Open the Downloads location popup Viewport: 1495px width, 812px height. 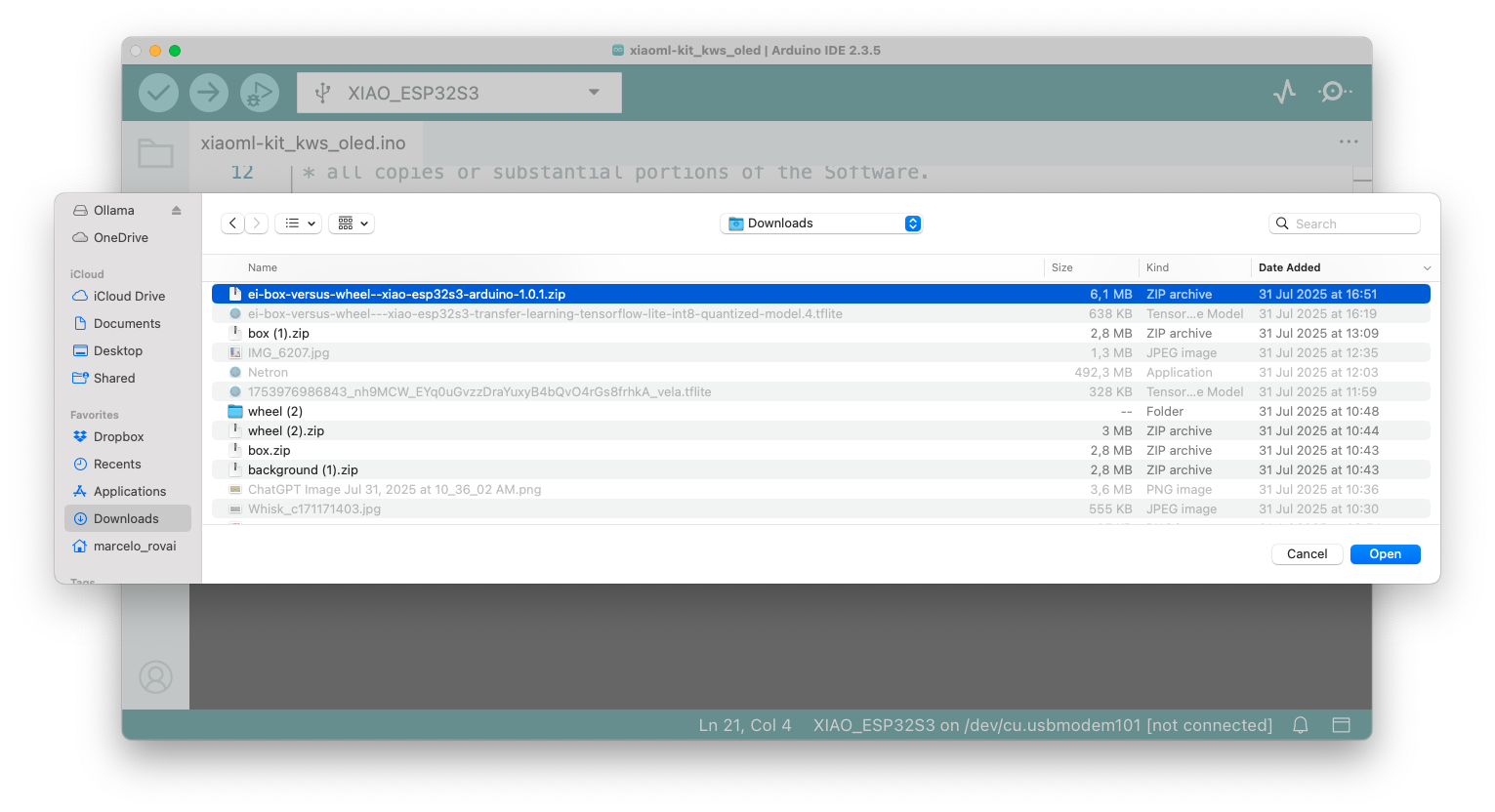point(821,223)
